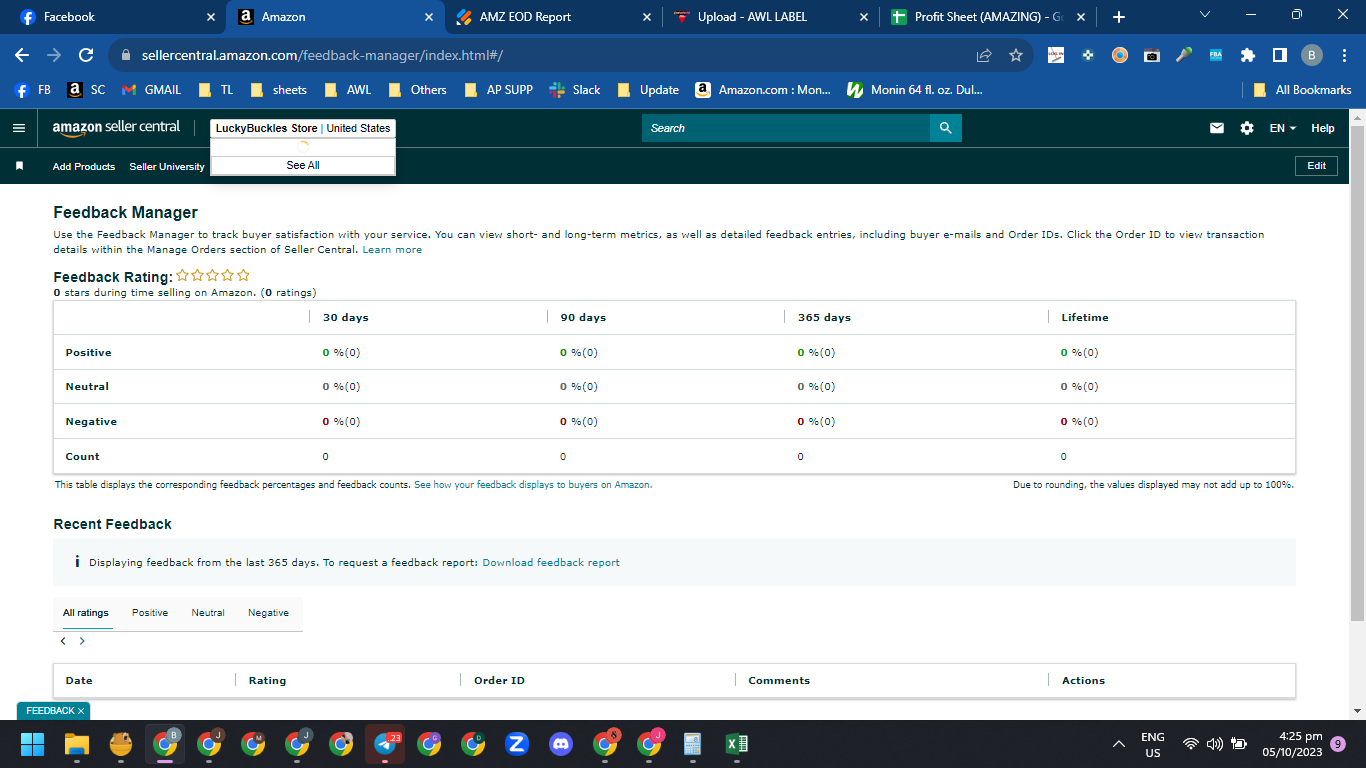The height and width of the screenshot is (768, 1366).
Task: Open the GMAIL bookmark
Action: pos(152,89)
